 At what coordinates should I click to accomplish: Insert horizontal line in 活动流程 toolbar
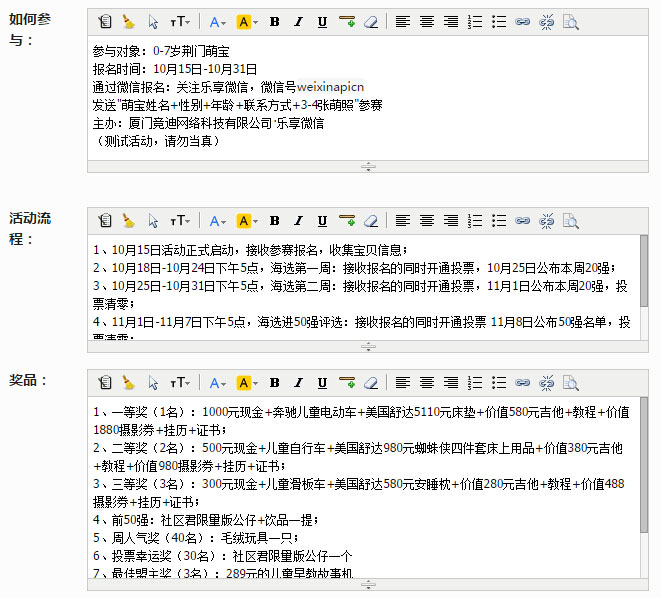click(x=347, y=220)
